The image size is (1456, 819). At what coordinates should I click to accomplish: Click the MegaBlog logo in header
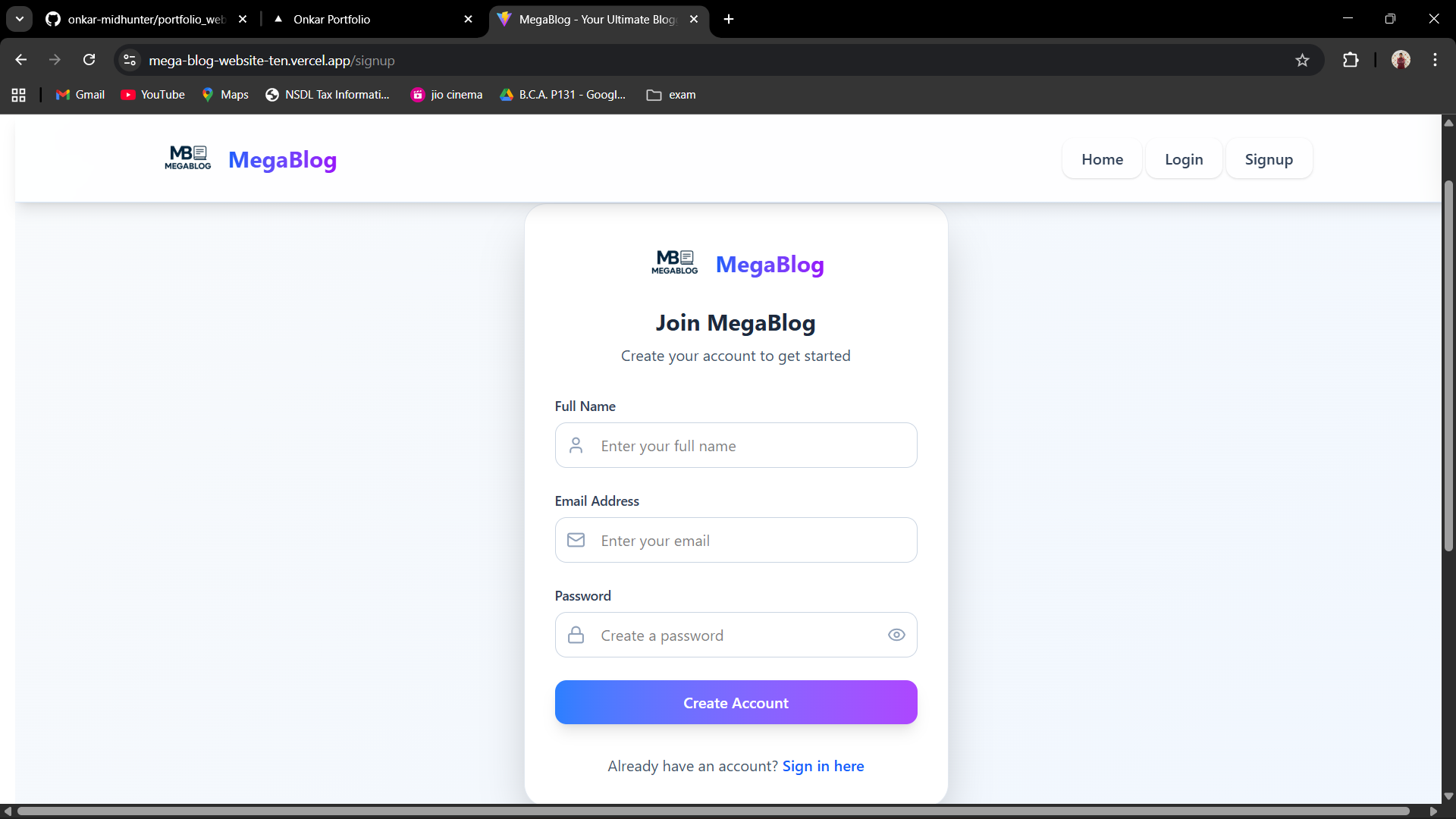click(x=251, y=159)
